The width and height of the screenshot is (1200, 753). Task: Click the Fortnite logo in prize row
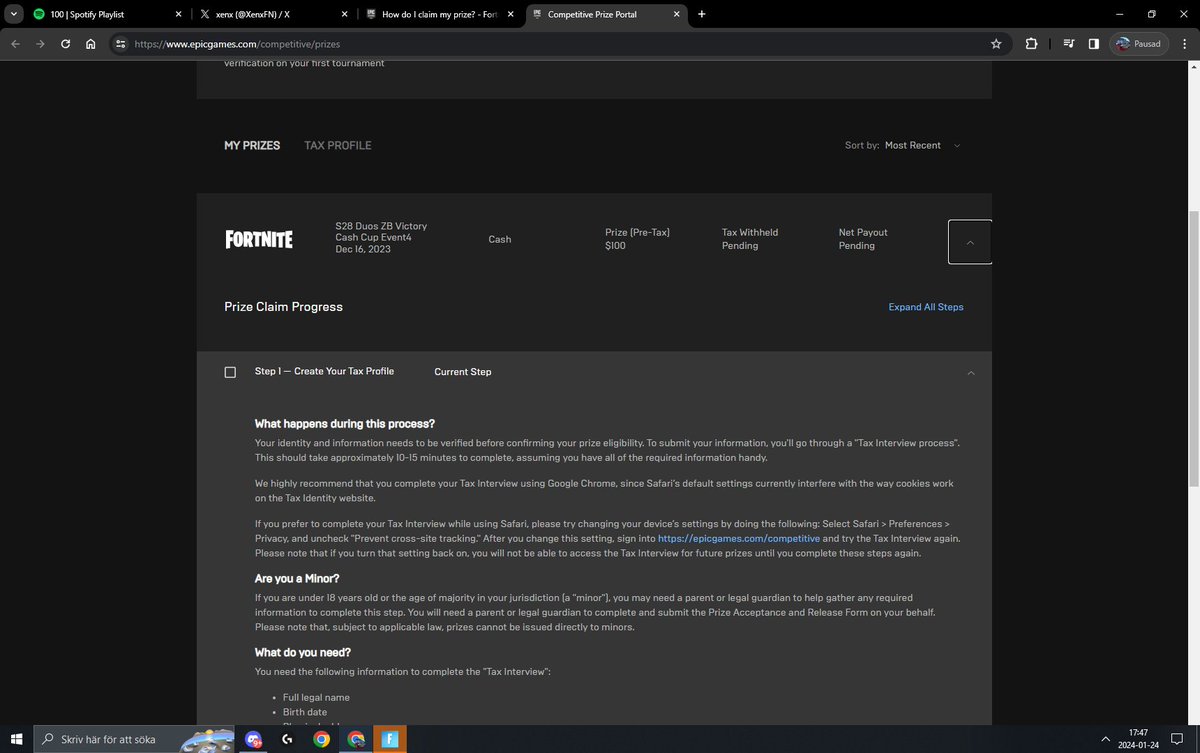[x=259, y=240]
